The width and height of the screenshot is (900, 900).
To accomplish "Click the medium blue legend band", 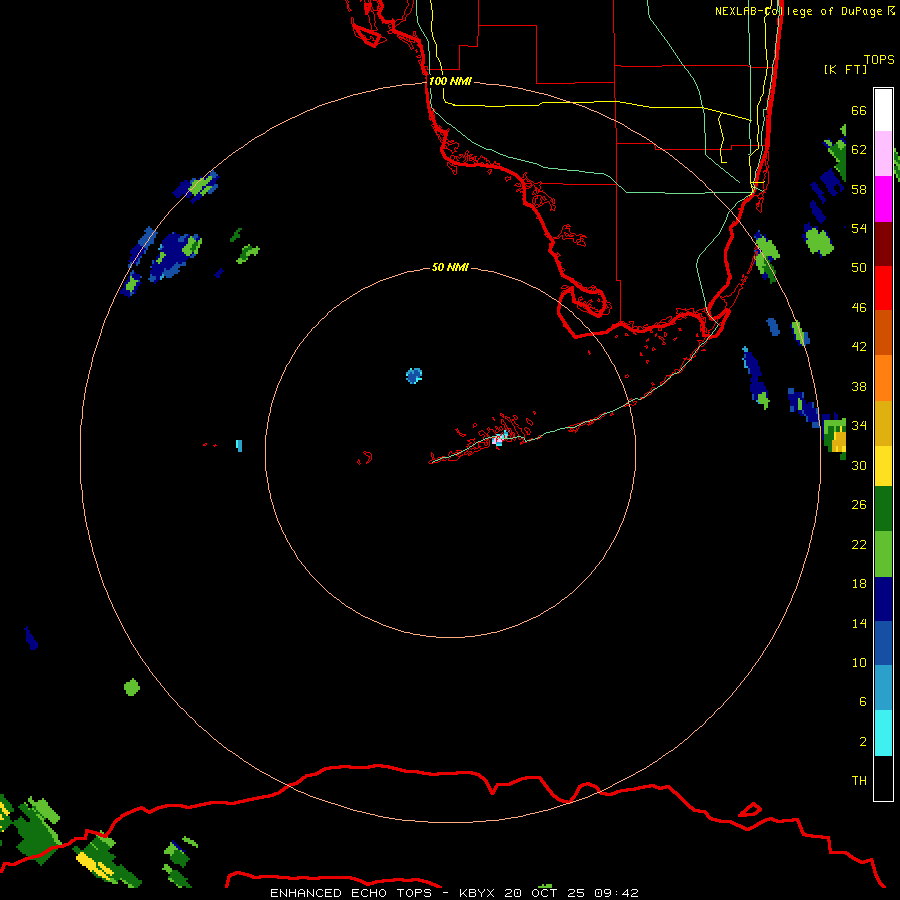I will 883,643.
